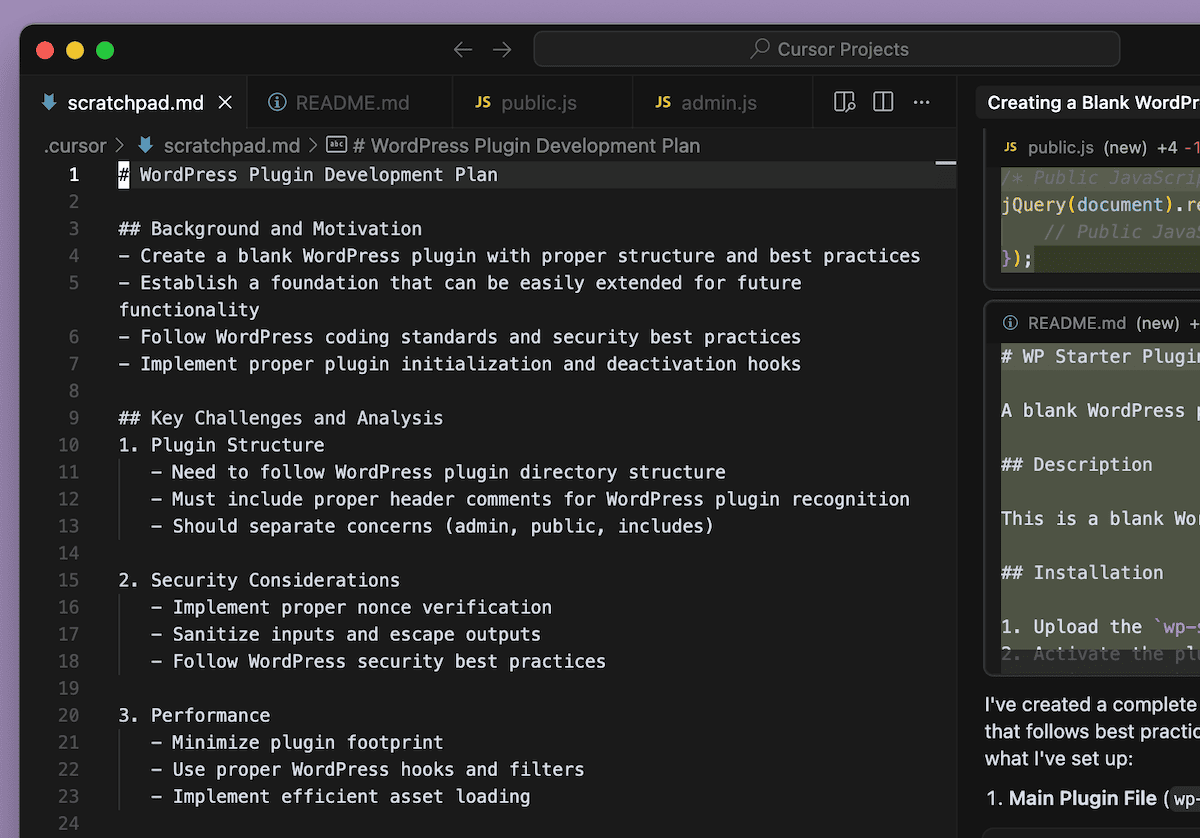
Task: Go forward with the right arrow
Action: tap(503, 49)
